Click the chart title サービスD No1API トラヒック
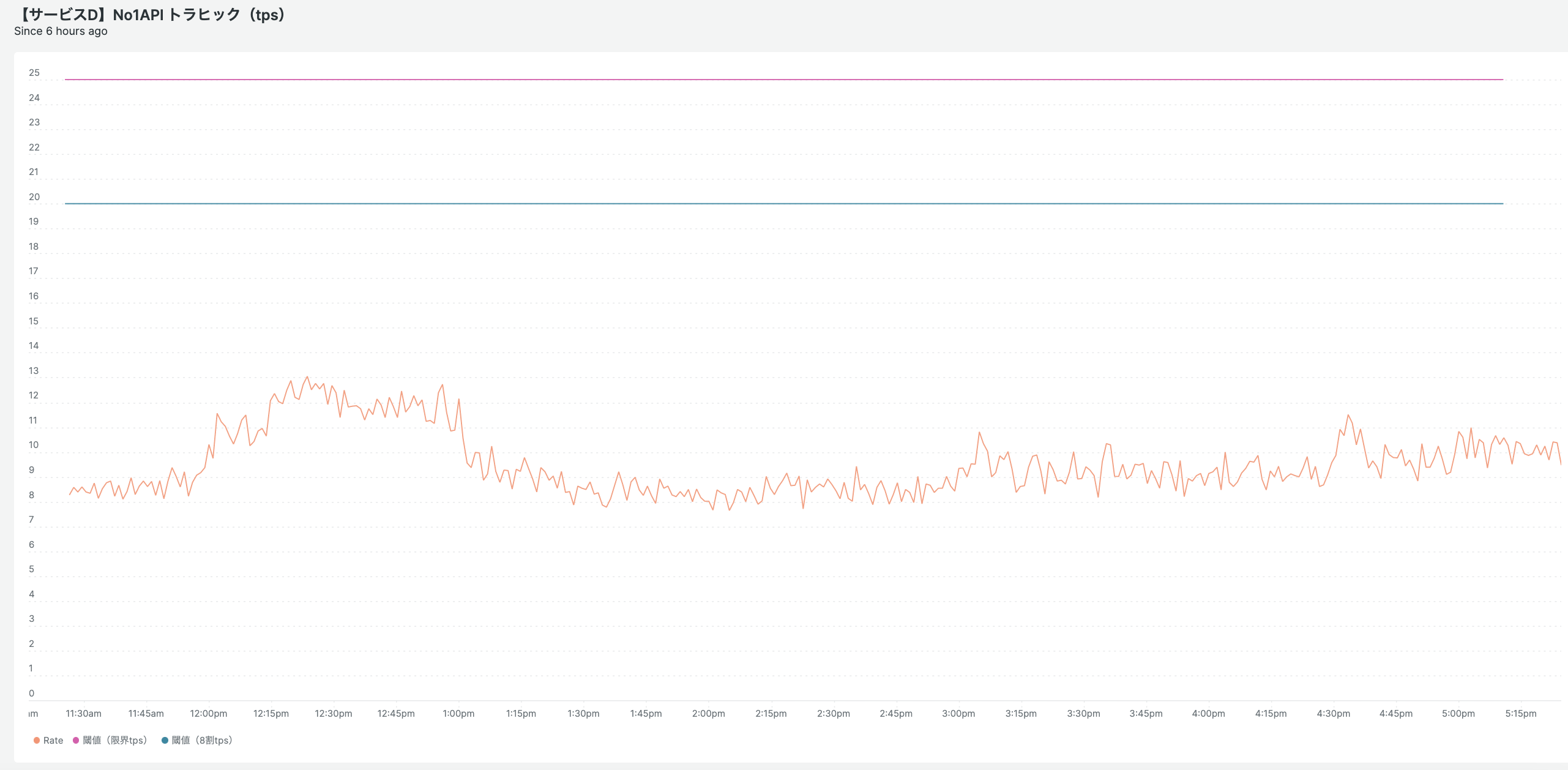 pyautogui.click(x=152, y=15)
